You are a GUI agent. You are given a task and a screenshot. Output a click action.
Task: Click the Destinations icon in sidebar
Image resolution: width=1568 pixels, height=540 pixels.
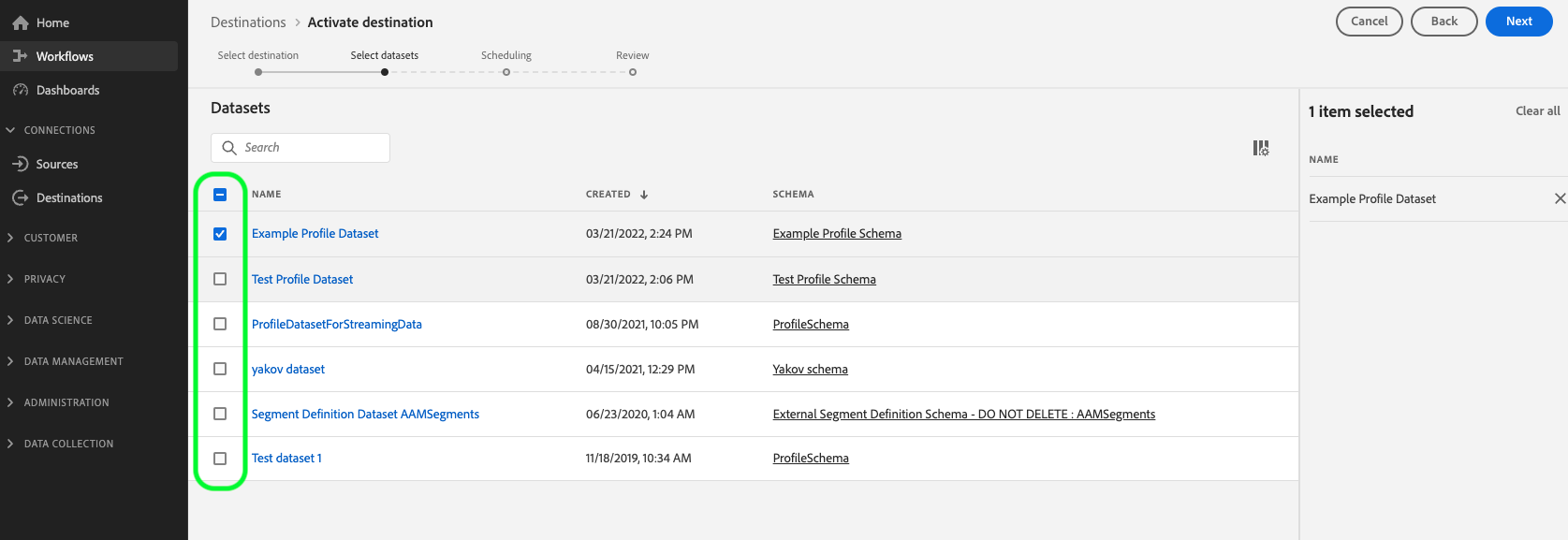click(x=21, y=197)
